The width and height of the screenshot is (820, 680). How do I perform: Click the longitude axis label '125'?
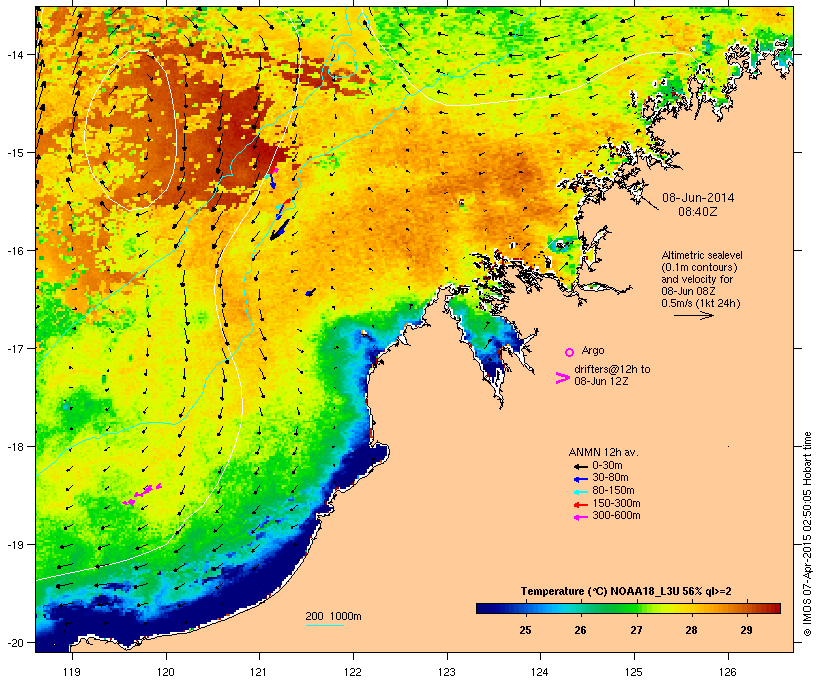click(634, 672)
